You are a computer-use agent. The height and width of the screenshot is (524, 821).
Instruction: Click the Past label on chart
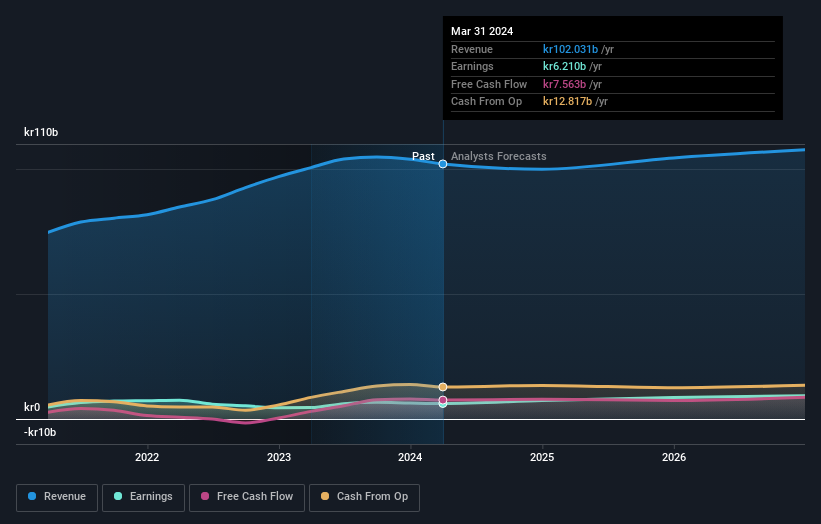point(423,156)
